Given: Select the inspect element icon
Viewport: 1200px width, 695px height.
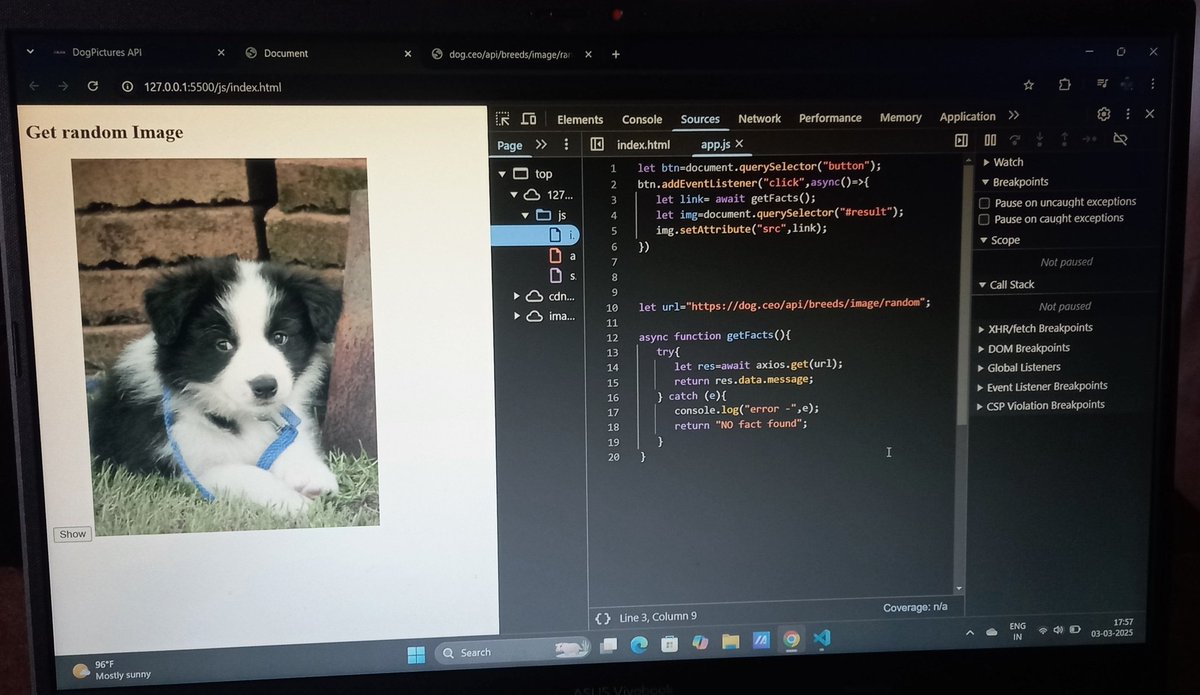Looking at the screenshot, I should [503, 118].
